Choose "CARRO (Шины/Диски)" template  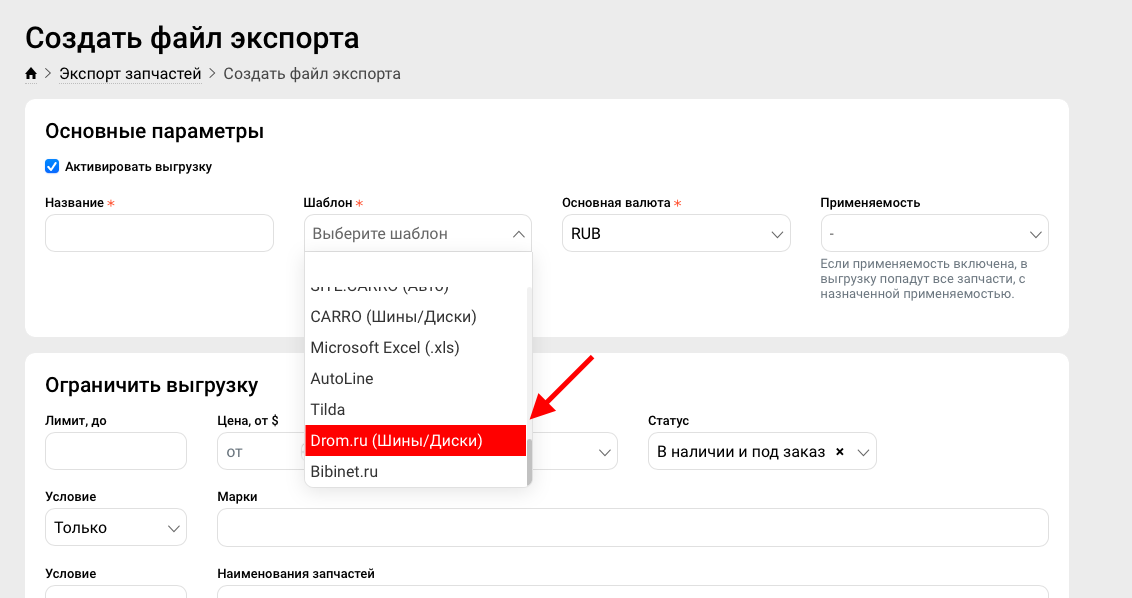[395, 316]
